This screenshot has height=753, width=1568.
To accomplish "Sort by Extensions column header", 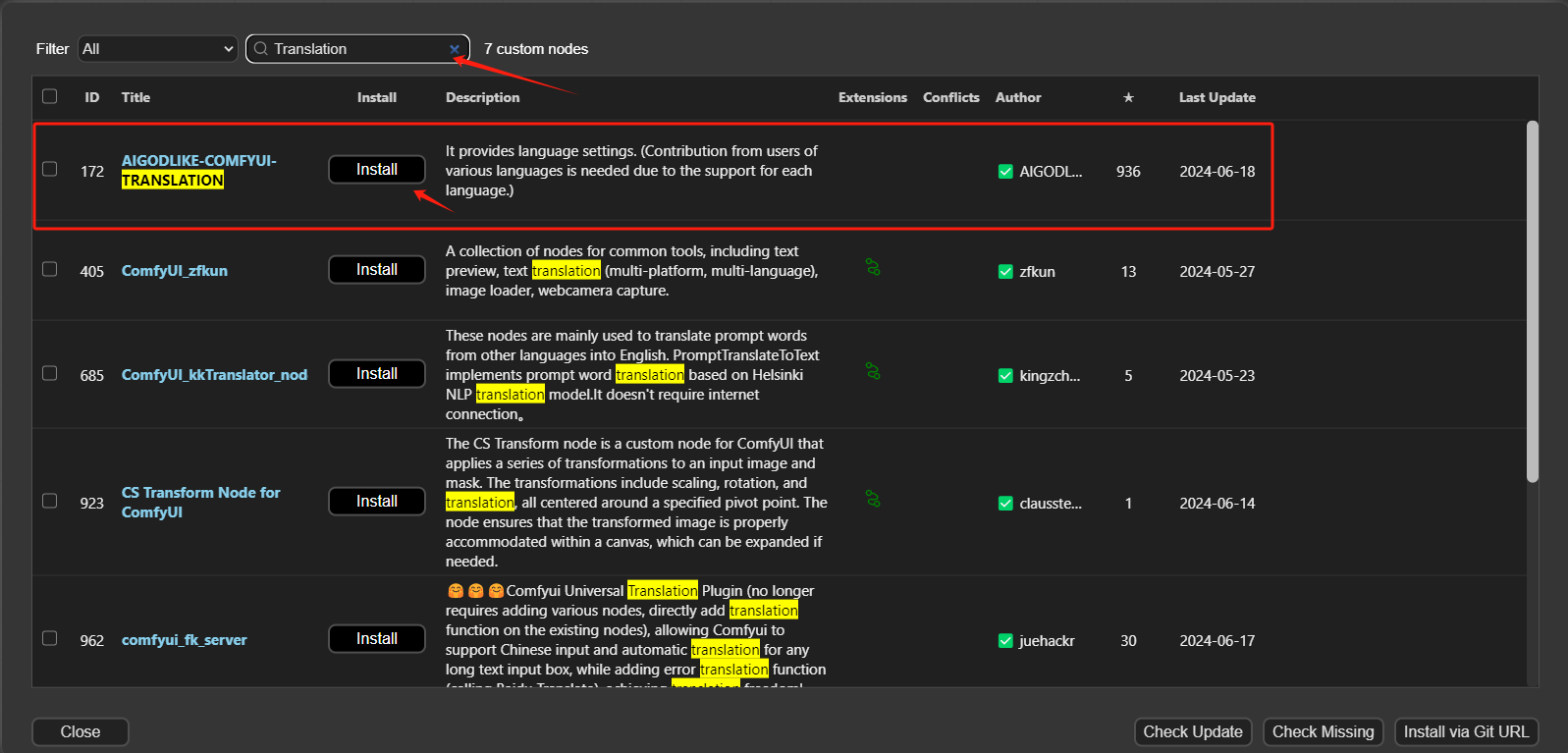I will 873,97.
